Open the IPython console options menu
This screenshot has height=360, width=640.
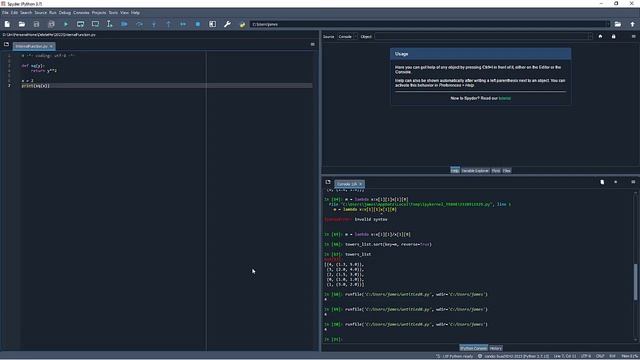click(633, 182)
